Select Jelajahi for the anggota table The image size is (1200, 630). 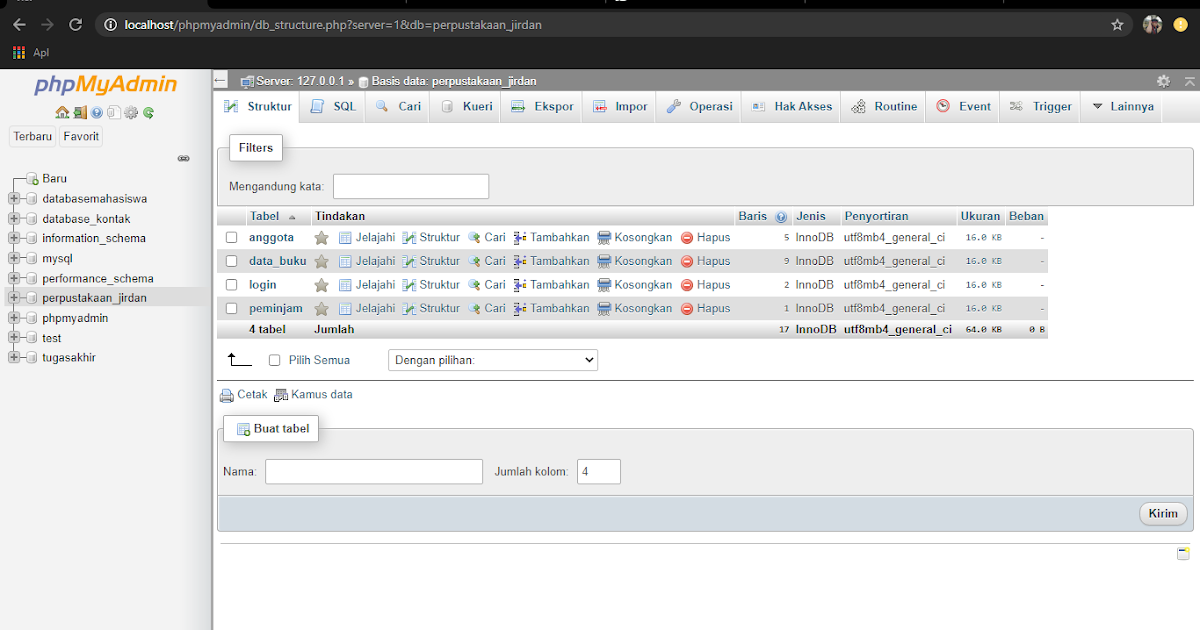point(371,237)
